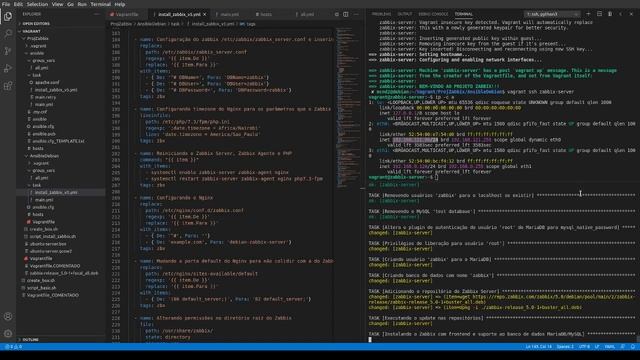Open the Source Control view

8,51
